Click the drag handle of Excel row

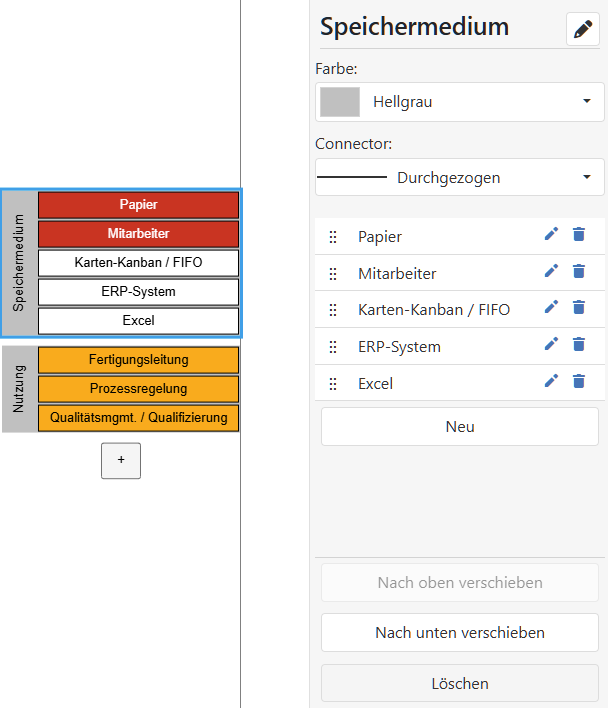click(333, 384)
